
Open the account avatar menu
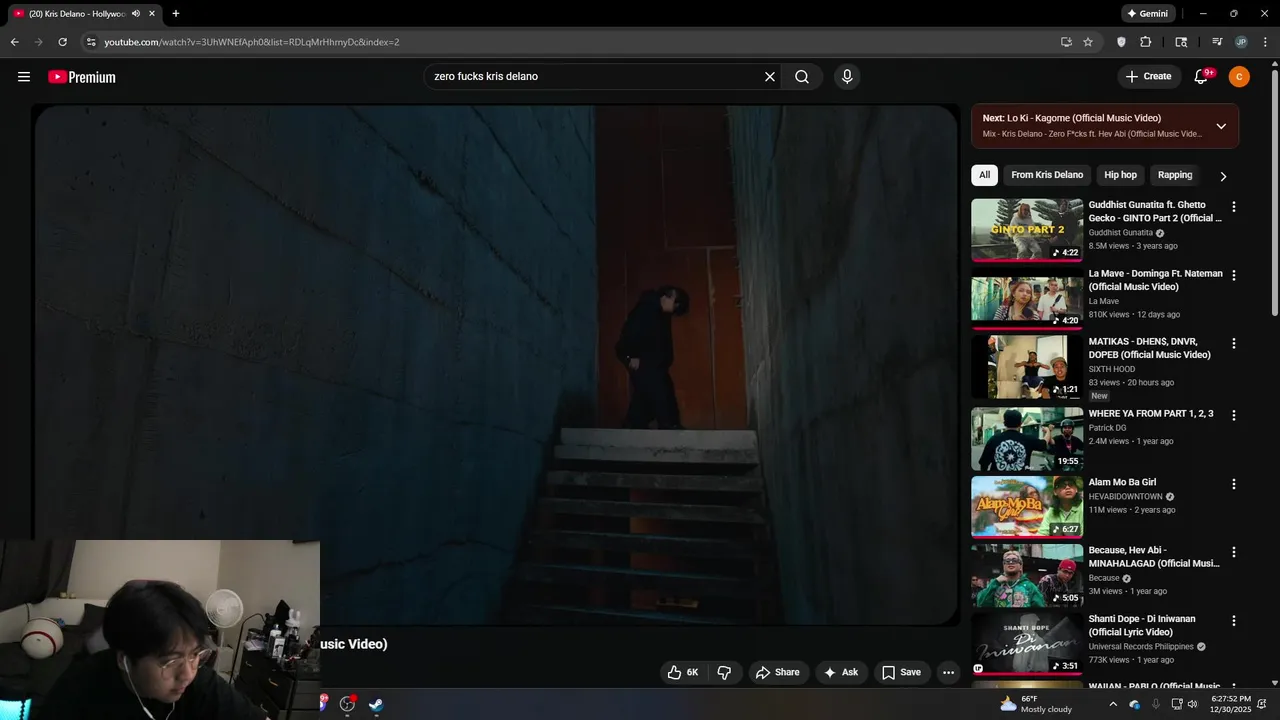coord(1239,77)
